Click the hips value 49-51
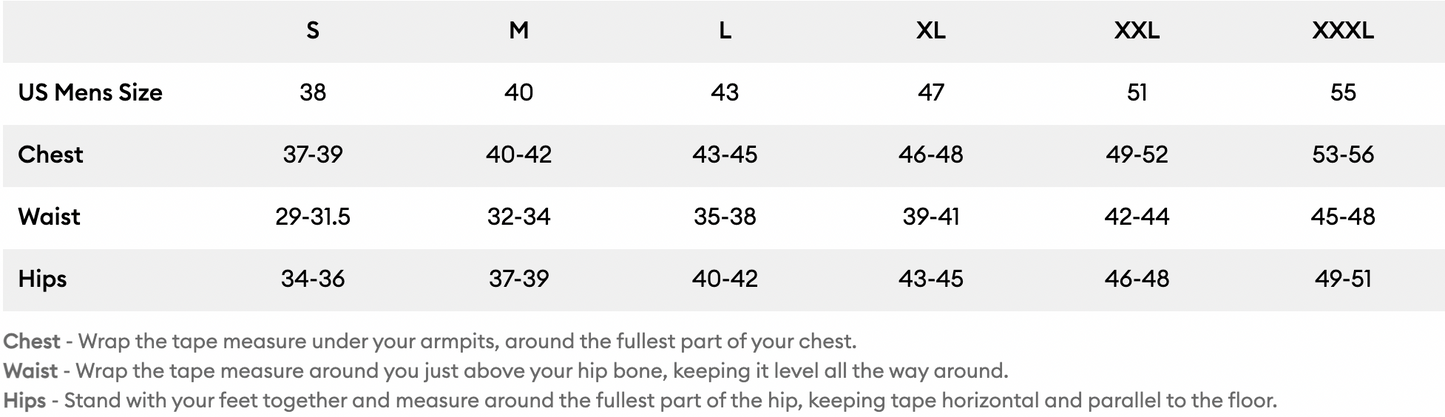1445x417 pixels. click(1343, 279)
